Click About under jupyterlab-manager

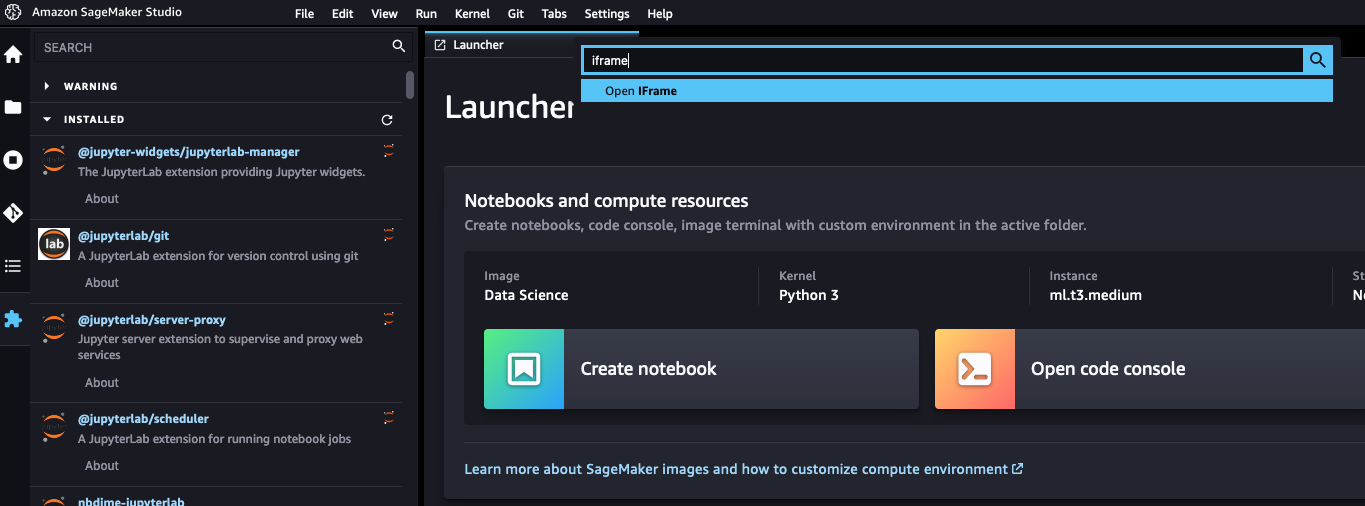102,199
